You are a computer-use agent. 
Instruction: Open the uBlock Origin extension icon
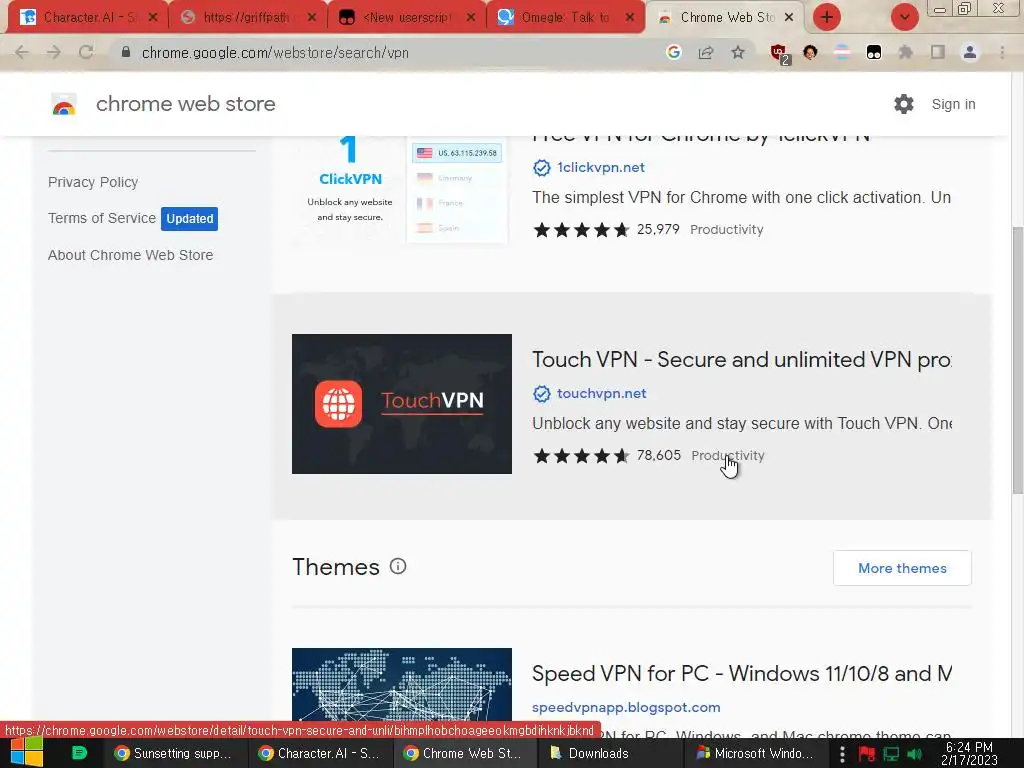(x=779, y=54)
